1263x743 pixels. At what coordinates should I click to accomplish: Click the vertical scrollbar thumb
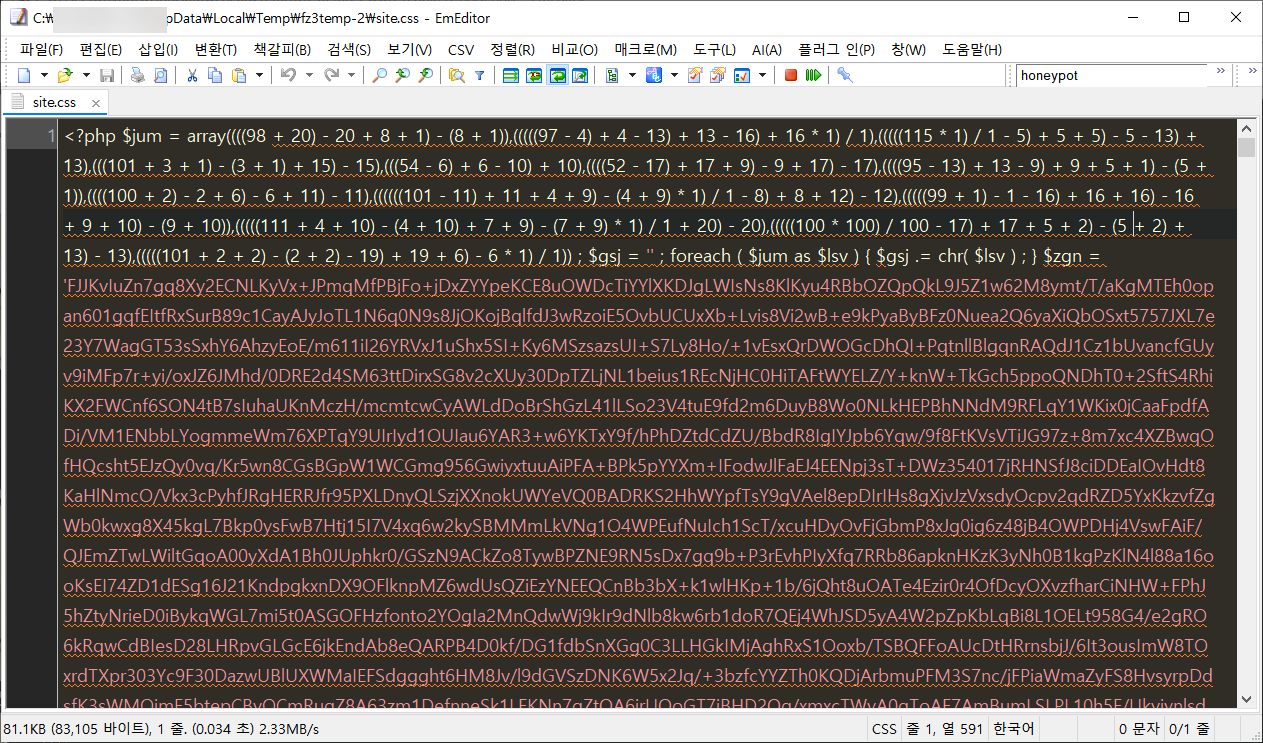pyautogui.click(x=1246, y=149)
